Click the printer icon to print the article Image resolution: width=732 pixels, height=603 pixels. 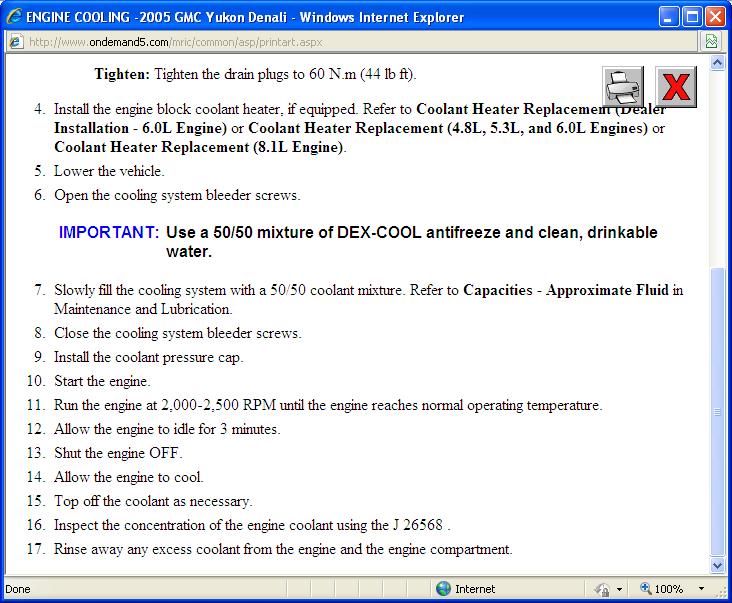pos(623,87)
